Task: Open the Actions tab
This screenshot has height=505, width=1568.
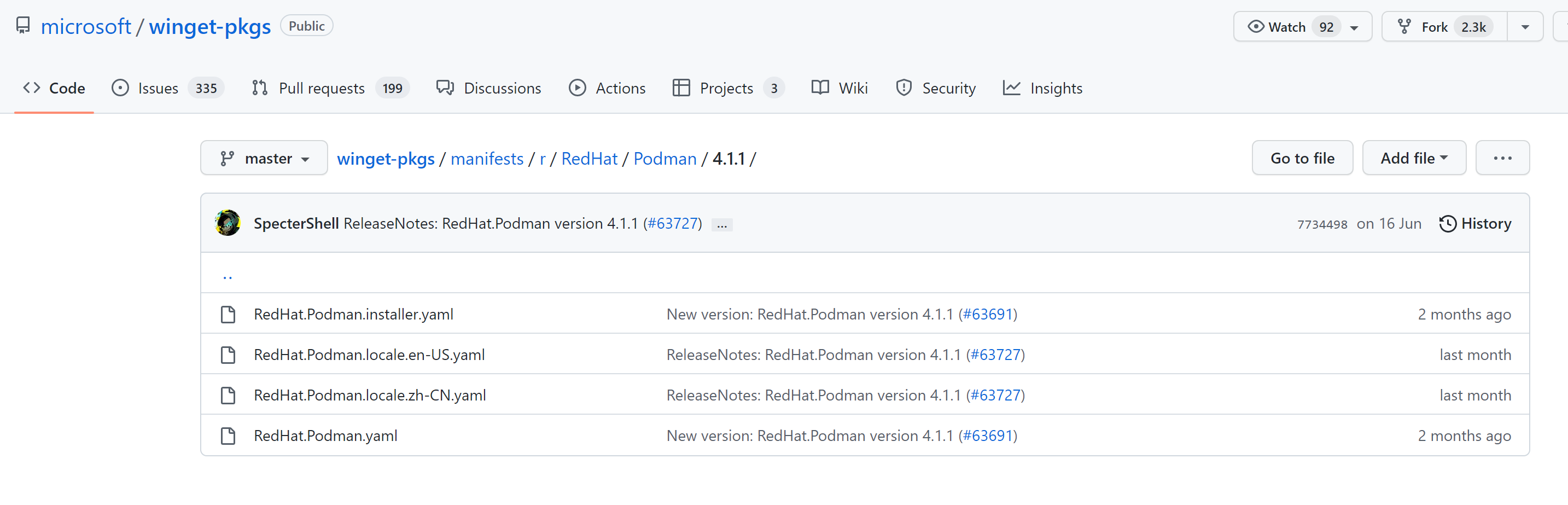Action: point(607,88)
